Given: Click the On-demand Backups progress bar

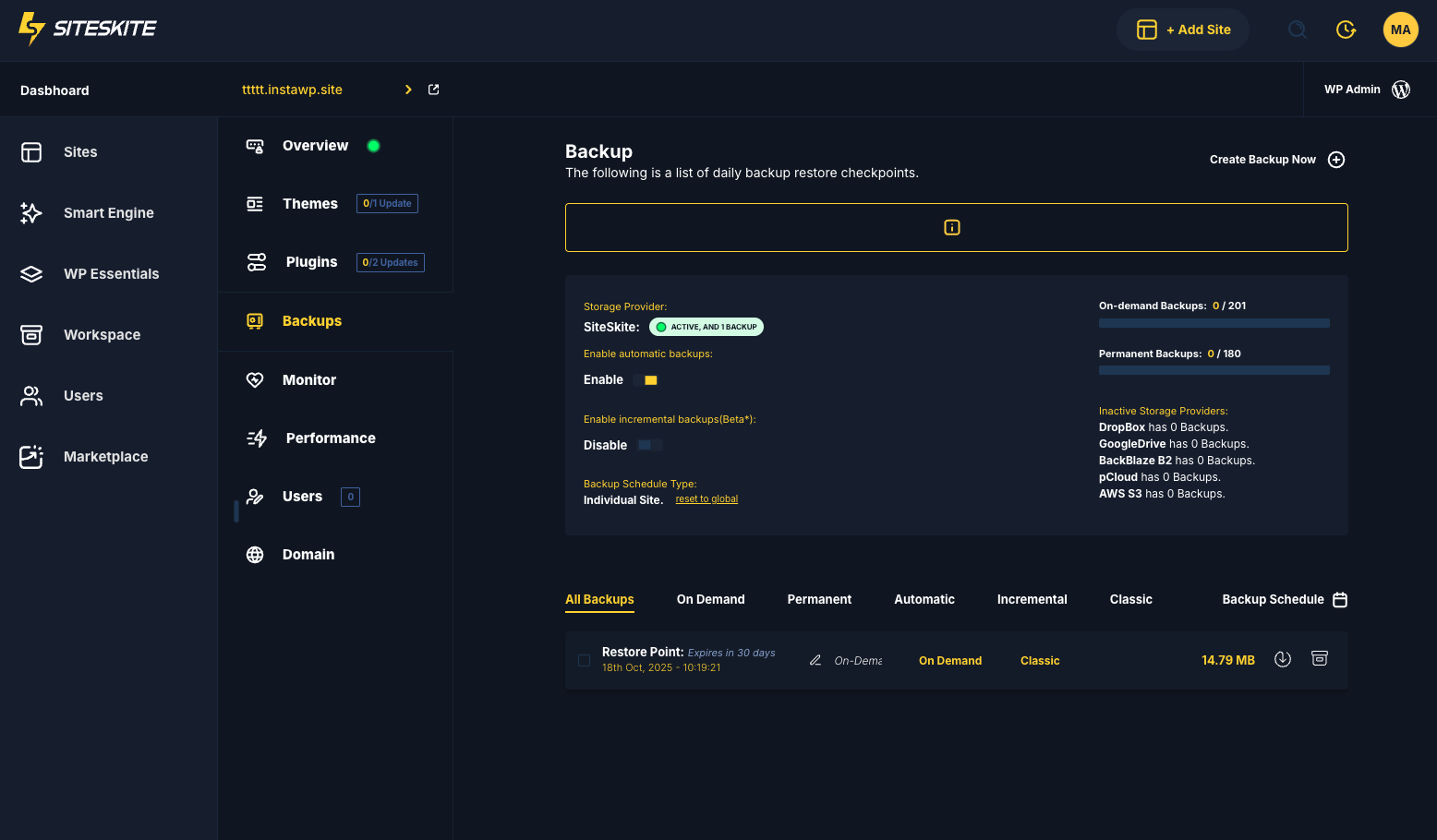Looking at the screenshot, I should [1214, 323].
